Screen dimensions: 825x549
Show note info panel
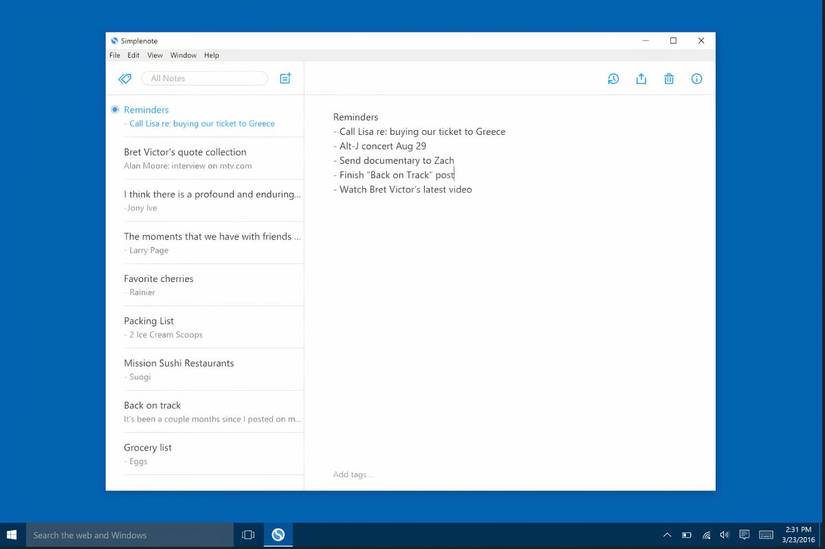click(697, 79)
